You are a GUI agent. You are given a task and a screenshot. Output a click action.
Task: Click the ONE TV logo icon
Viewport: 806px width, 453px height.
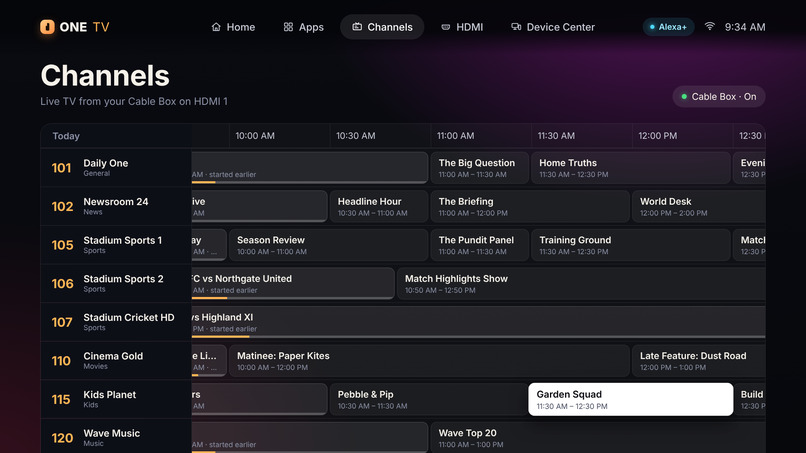47,27
